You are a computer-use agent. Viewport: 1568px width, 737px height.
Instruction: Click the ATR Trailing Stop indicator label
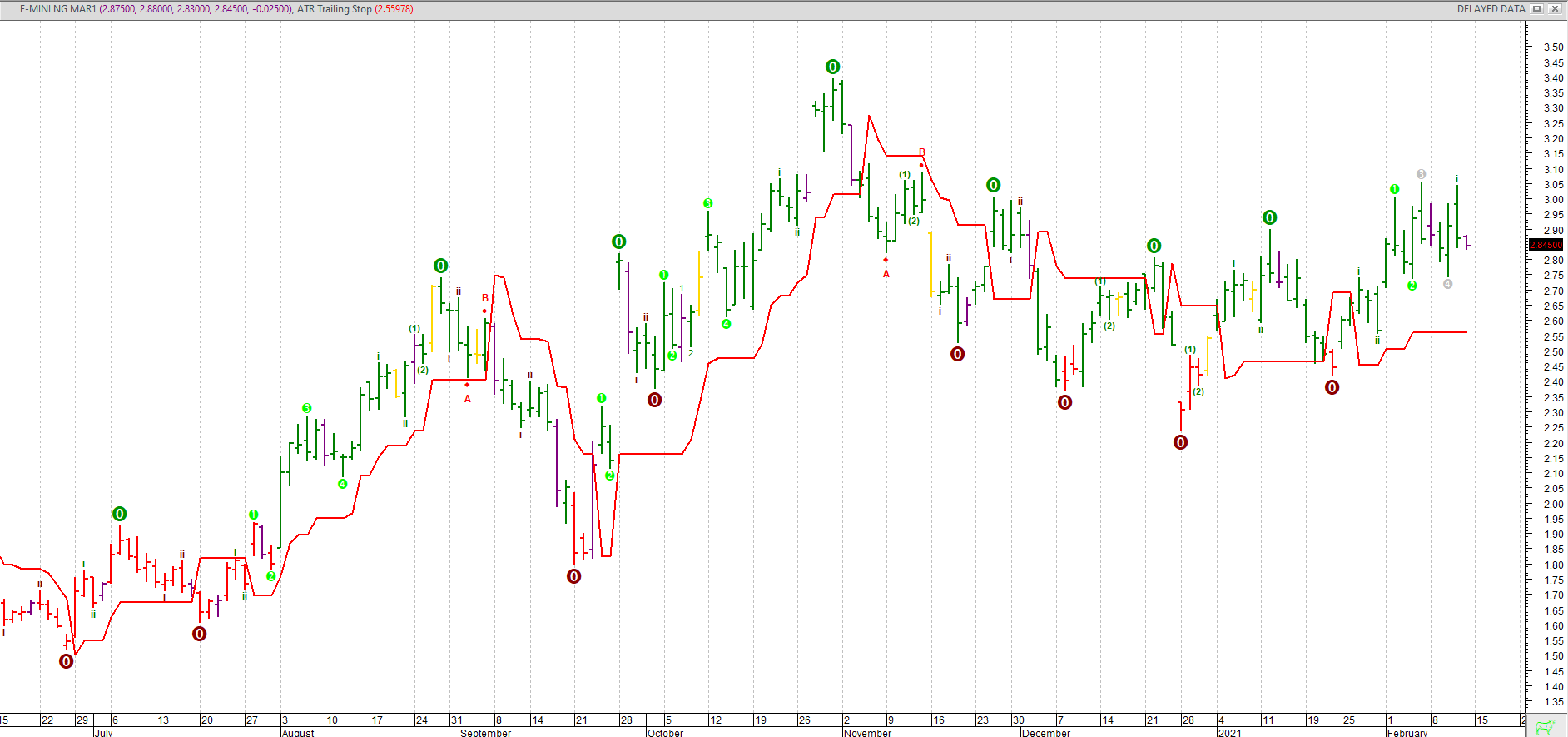click(334, 9)
